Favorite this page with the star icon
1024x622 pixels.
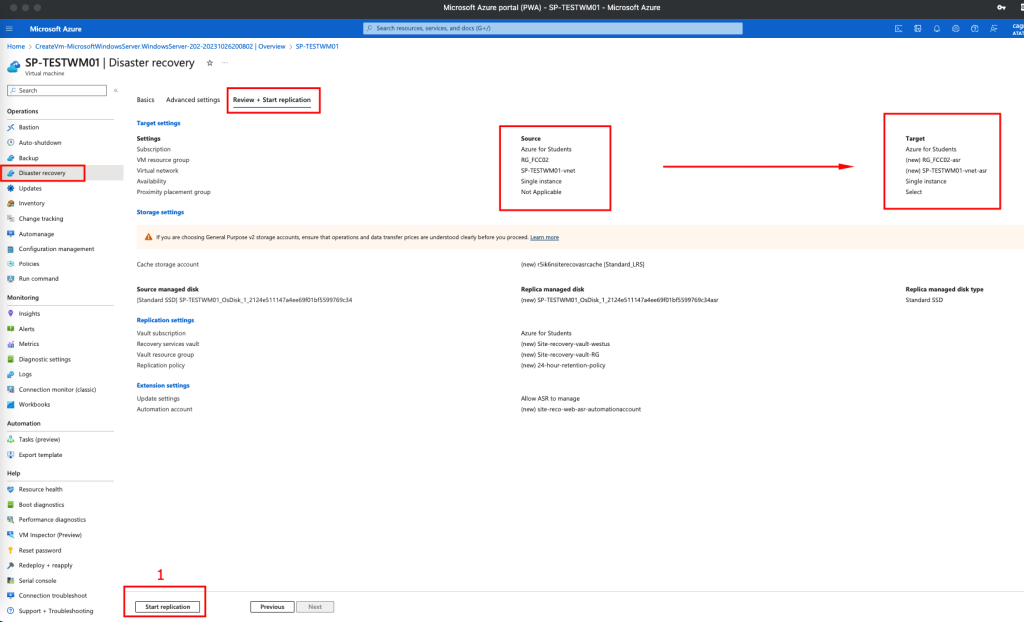pos(209,62)
